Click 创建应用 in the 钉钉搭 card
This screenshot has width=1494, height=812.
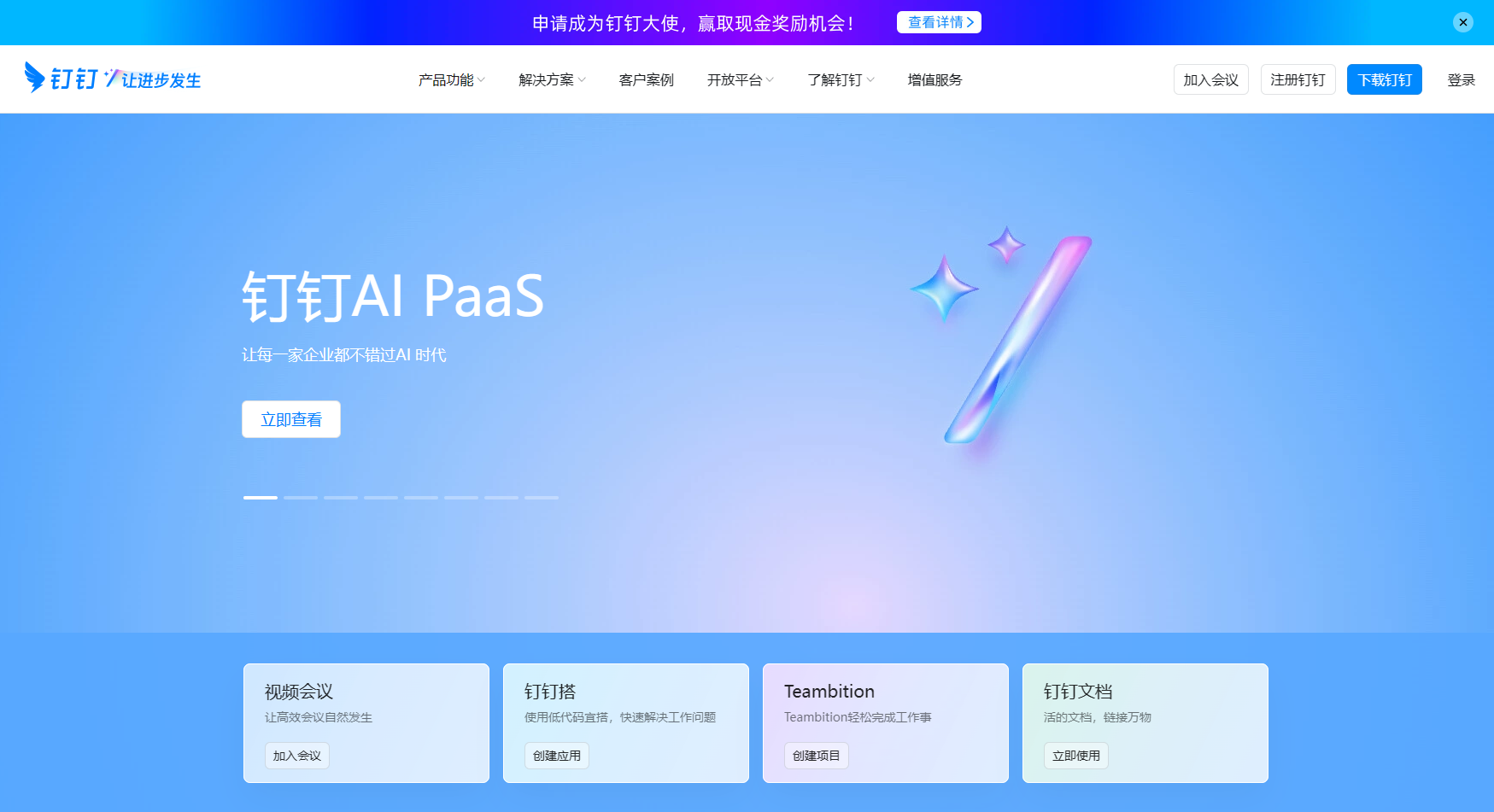coord(556,756)
